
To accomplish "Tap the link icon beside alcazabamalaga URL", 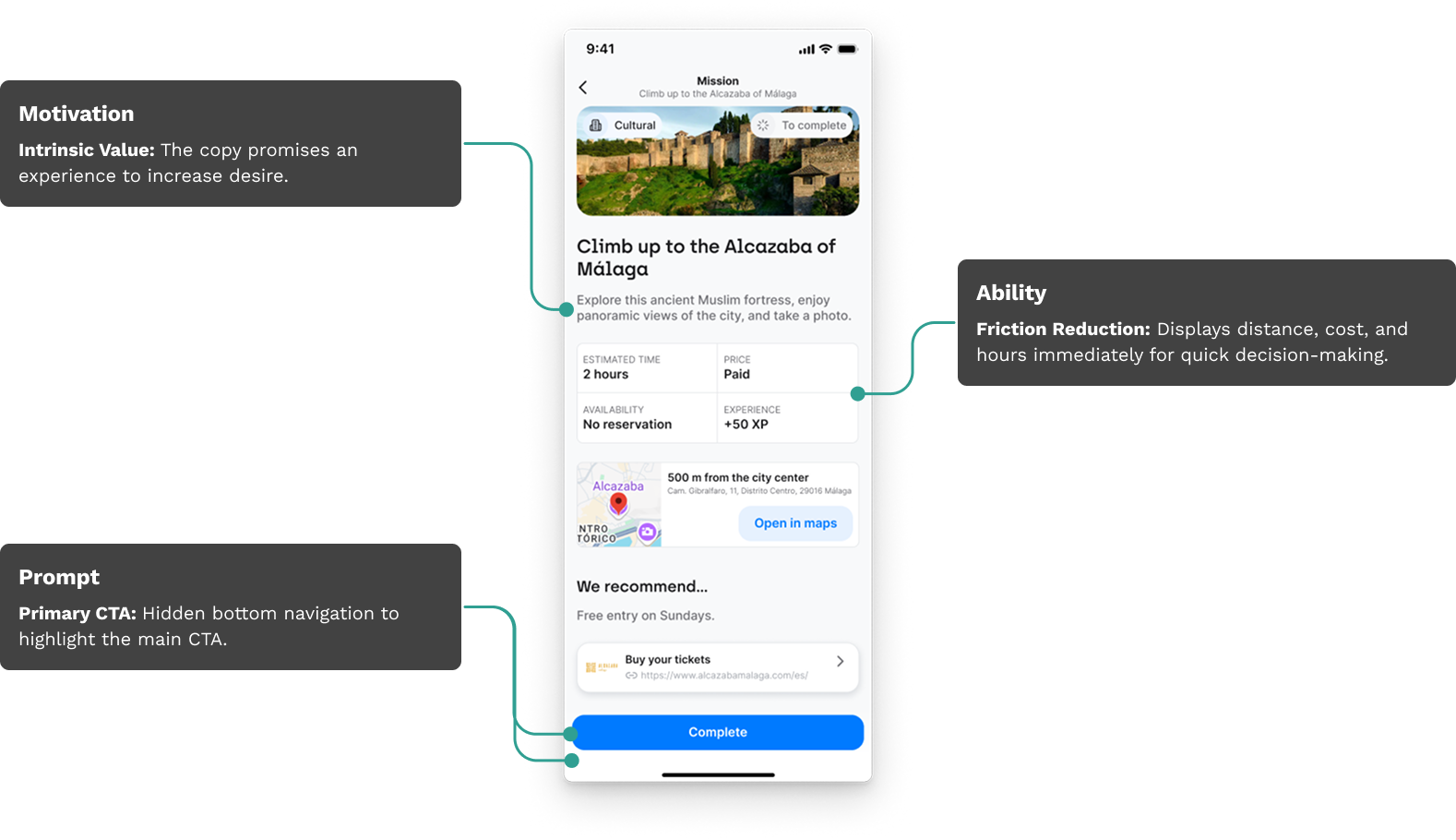I will pyautogui.click(x=631, y=676).
